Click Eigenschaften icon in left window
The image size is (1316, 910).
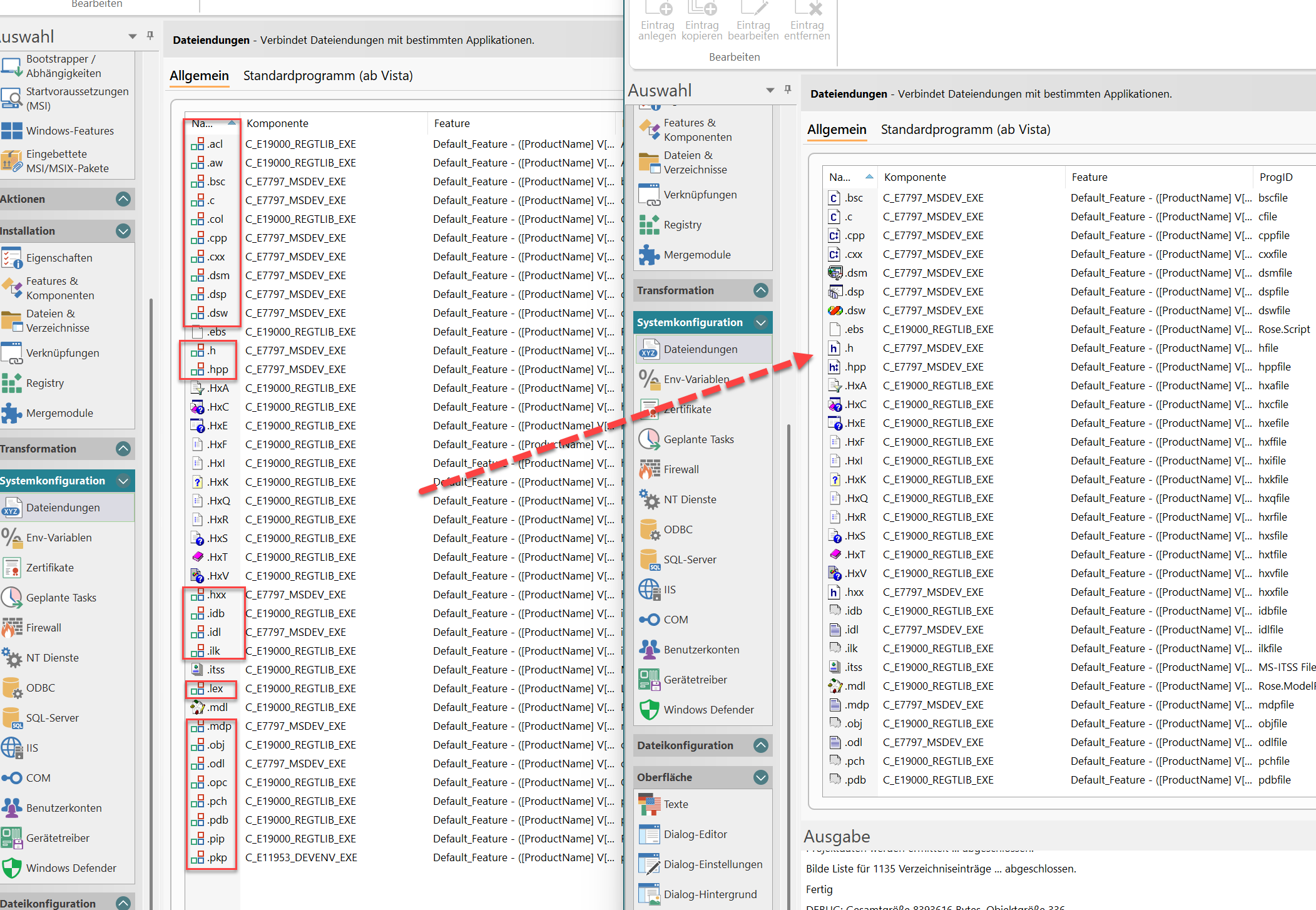[11, 258]
